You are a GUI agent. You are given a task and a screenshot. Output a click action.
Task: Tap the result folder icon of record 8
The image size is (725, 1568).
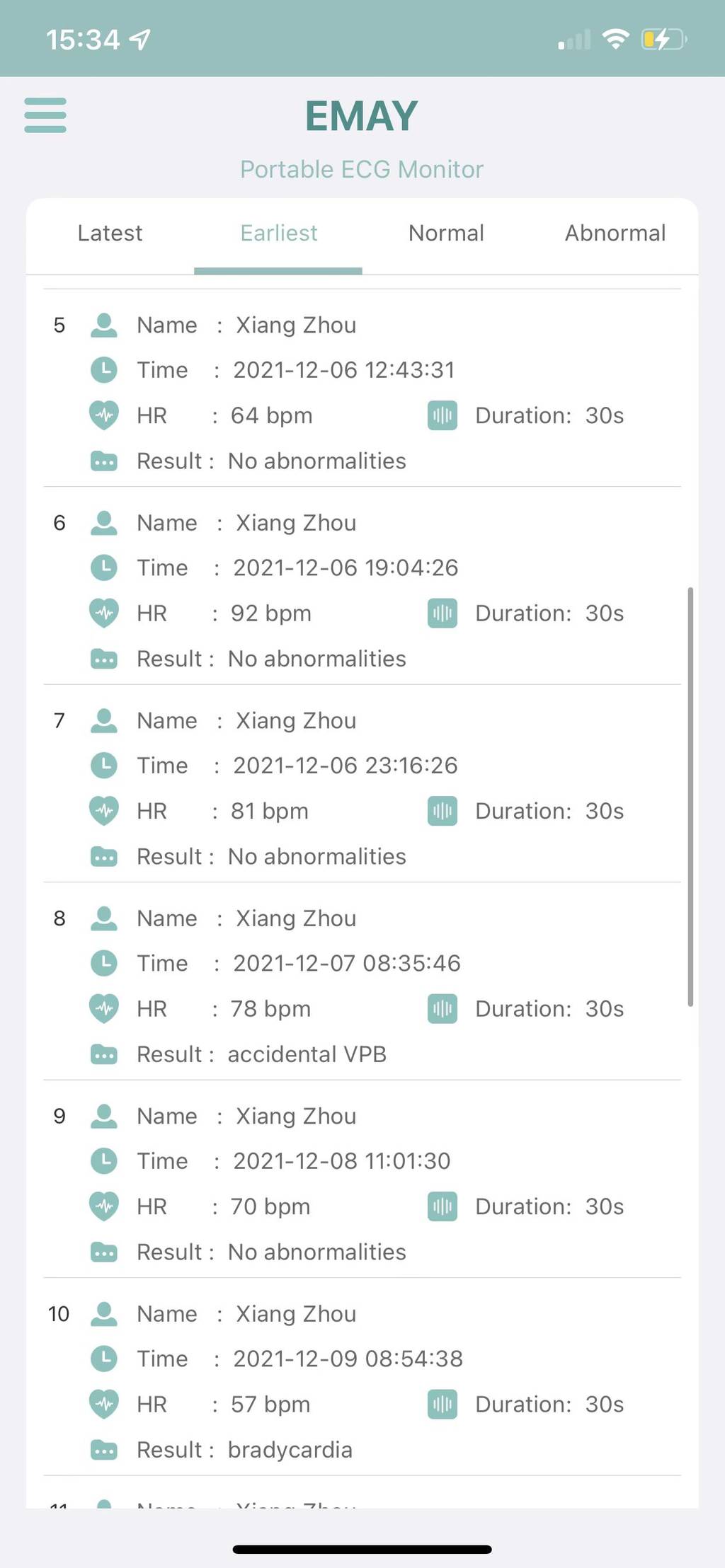tap(104, 1054)
